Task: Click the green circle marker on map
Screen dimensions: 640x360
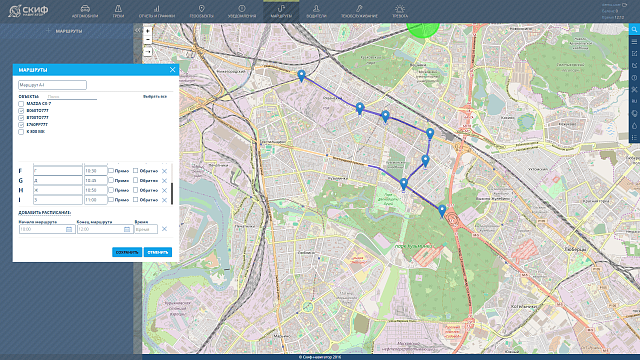Action: [423, 30]
